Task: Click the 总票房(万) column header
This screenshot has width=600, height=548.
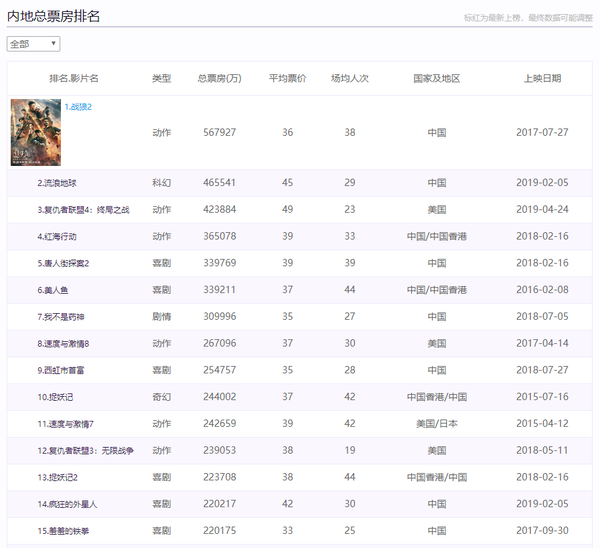Action: click(x=220, y=78)
